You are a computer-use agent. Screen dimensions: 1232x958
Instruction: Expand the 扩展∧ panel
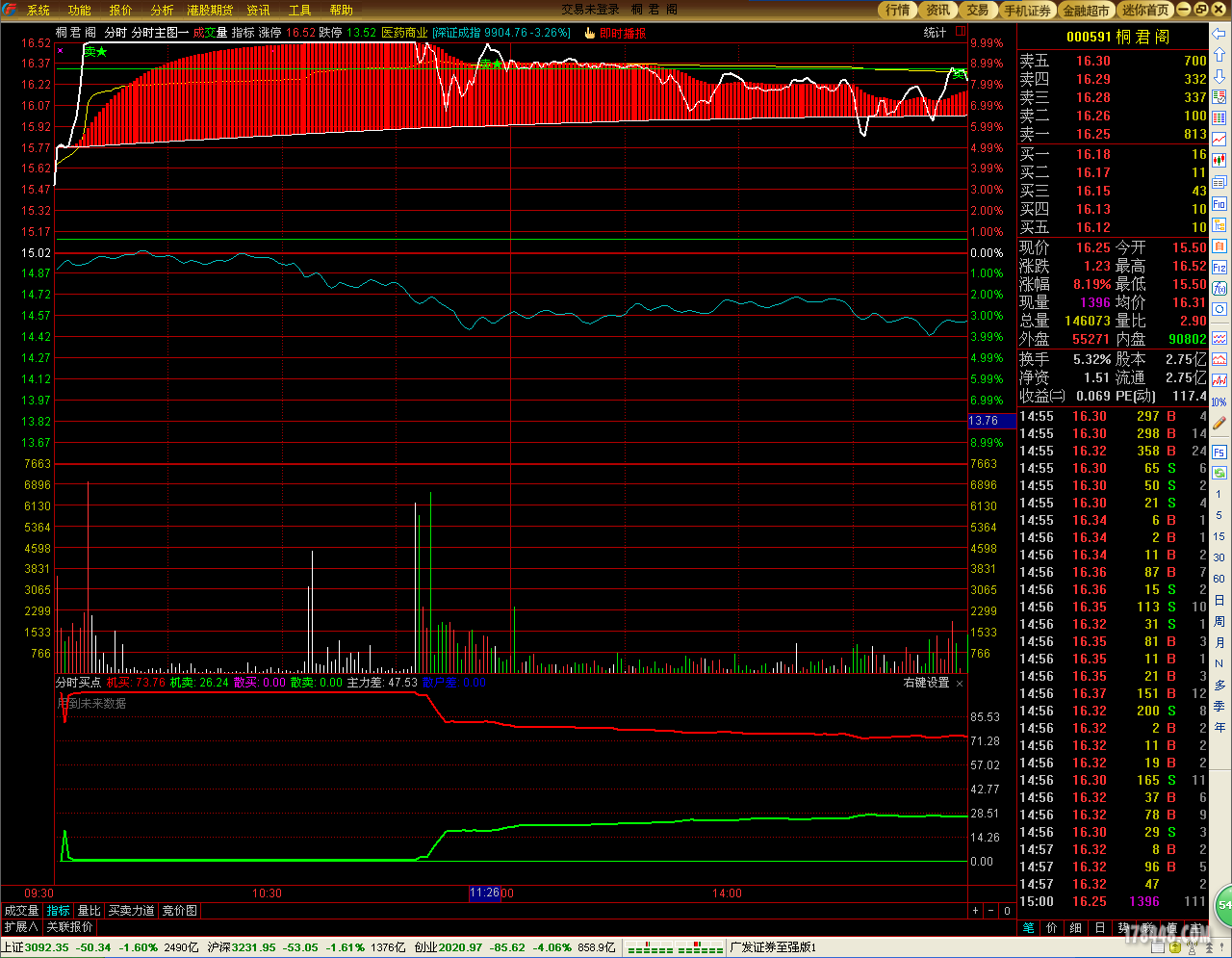pos(21,926)
